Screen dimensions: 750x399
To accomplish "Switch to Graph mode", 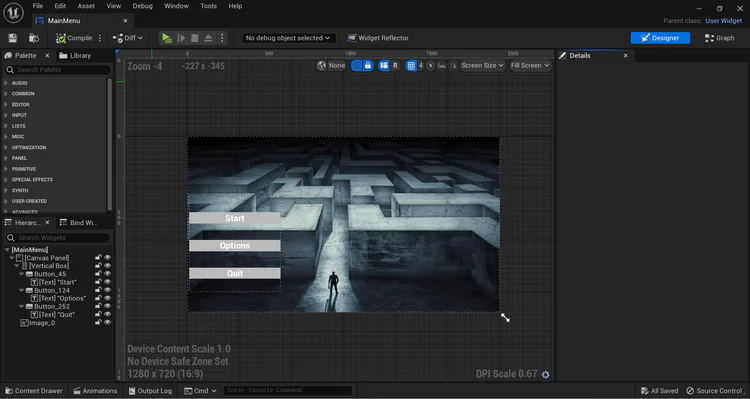I will (x=719, y=38).
